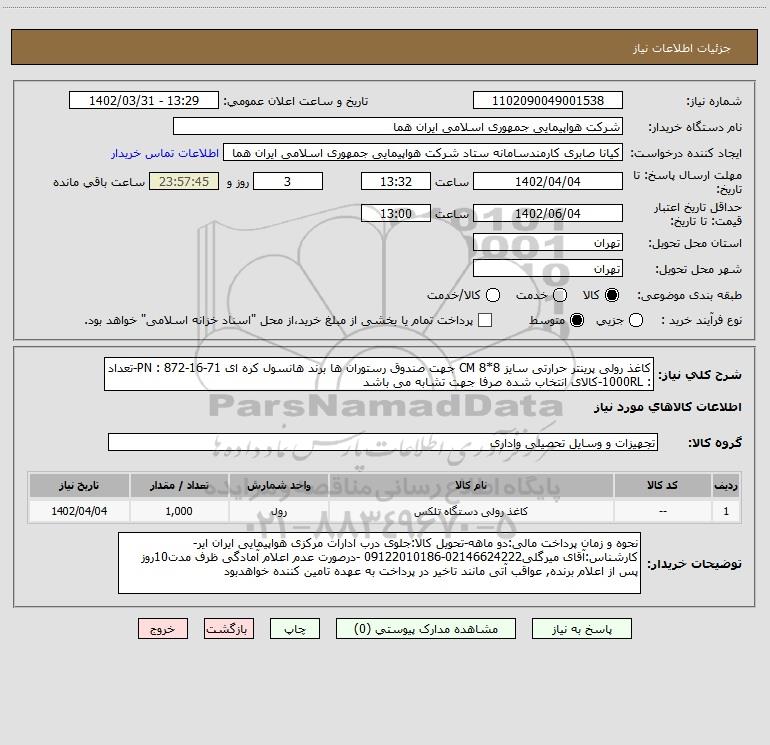Click the 'نام کالا' column header
Viewport: 770px width, 745px height.
(x=484, y=485)
